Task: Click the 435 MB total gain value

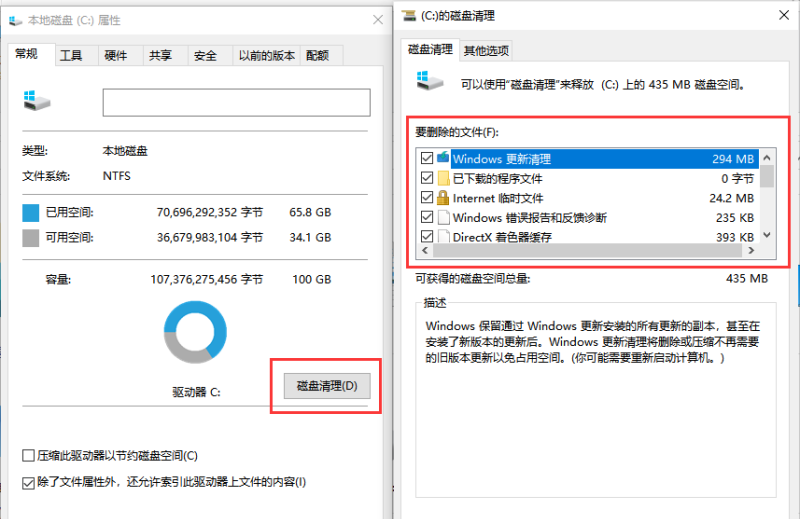Action: [x=747, y=278]
